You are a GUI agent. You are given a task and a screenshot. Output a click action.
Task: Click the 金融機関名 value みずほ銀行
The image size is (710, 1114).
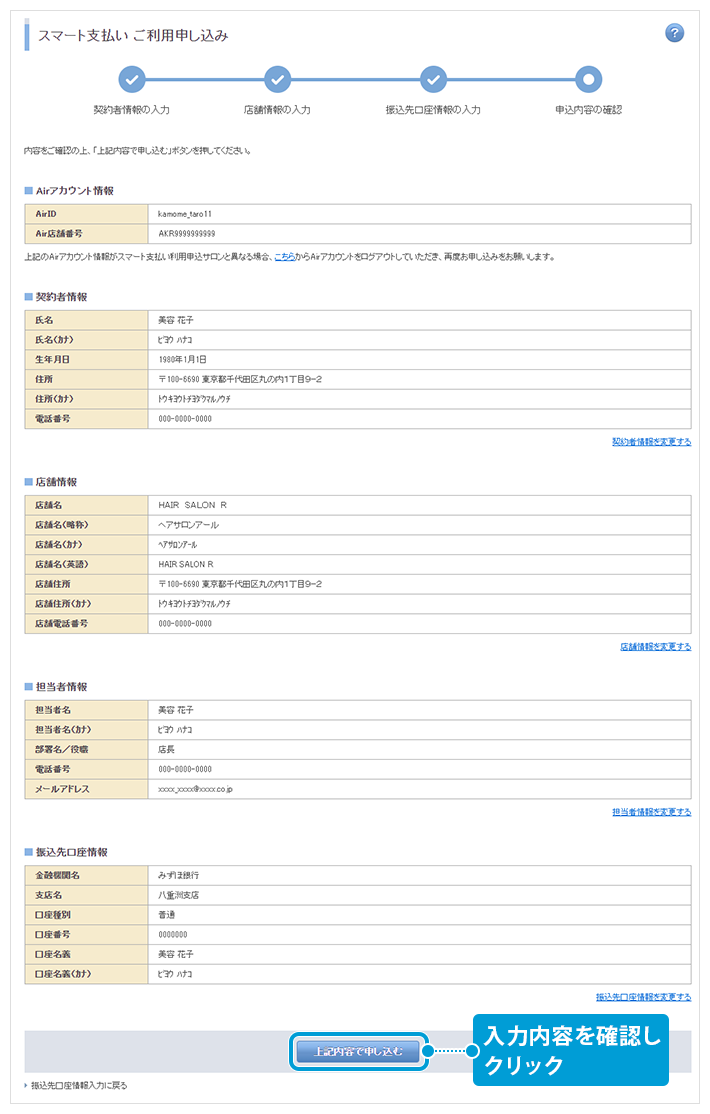coord(179,875)
